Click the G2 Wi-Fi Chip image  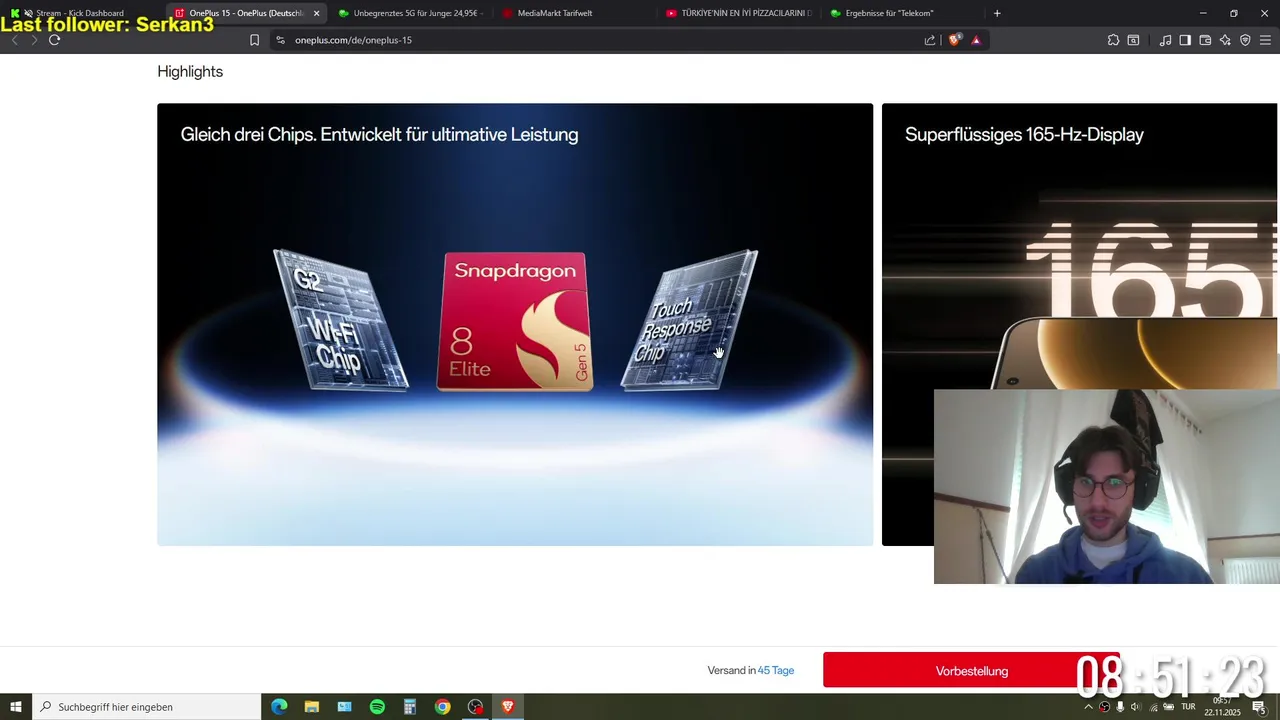point(341,319)
